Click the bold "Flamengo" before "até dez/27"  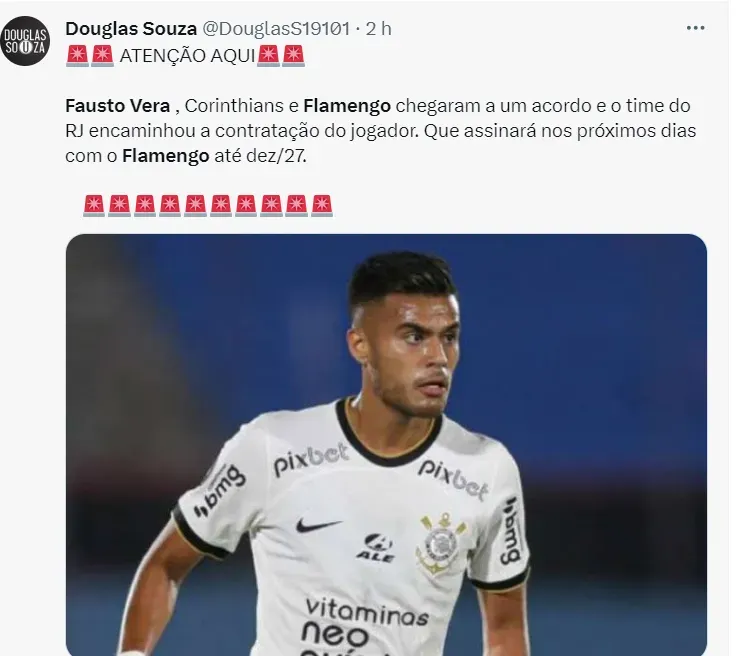pos(166,155)
